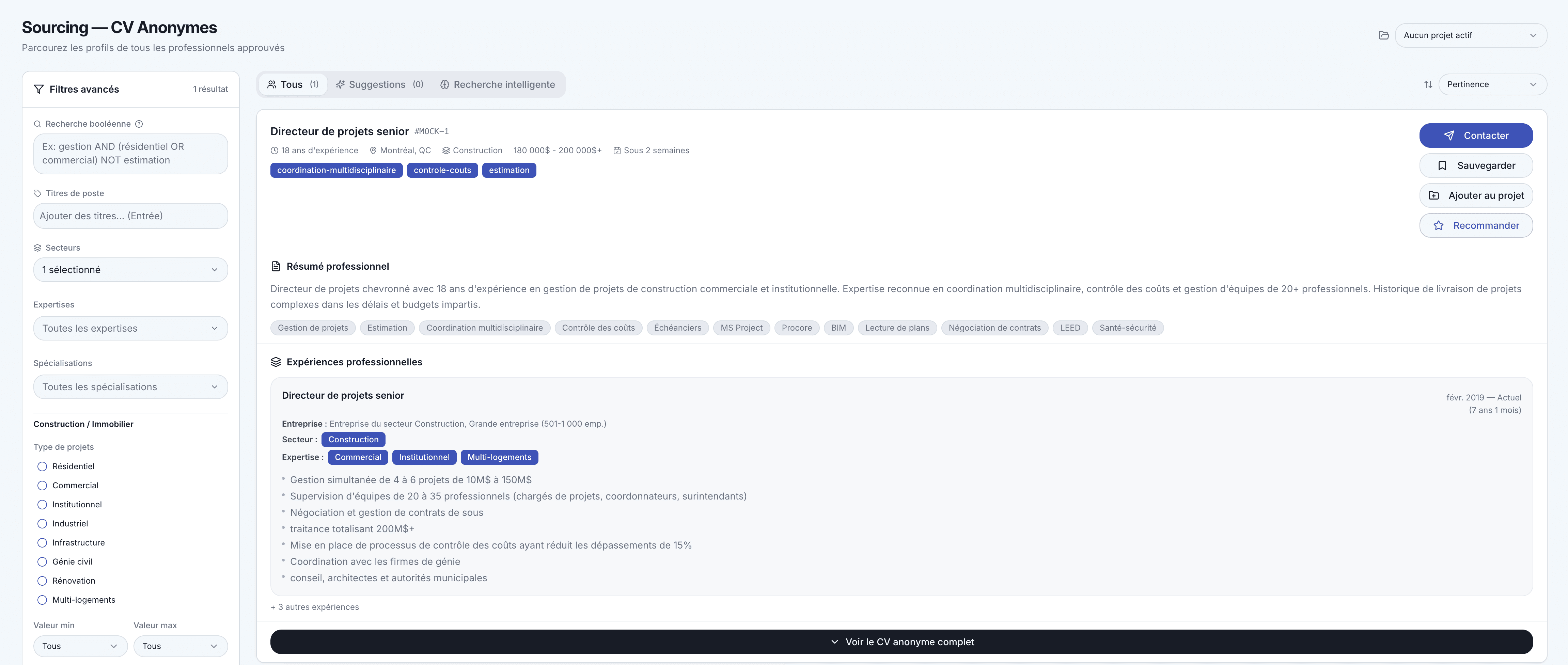Open the Valeur max dropdown
The width and height of the screenshot is (1568, 665).
(181, 646)
